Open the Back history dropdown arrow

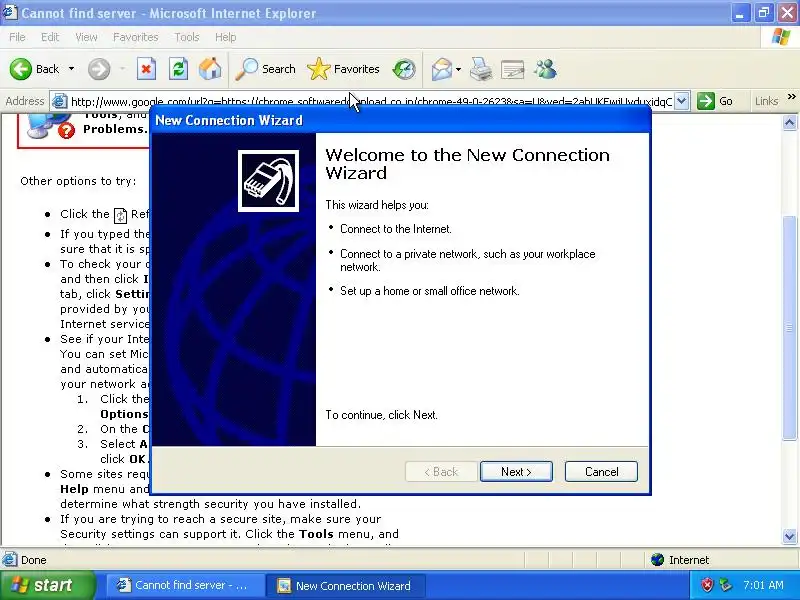click(x=71, y=69)
